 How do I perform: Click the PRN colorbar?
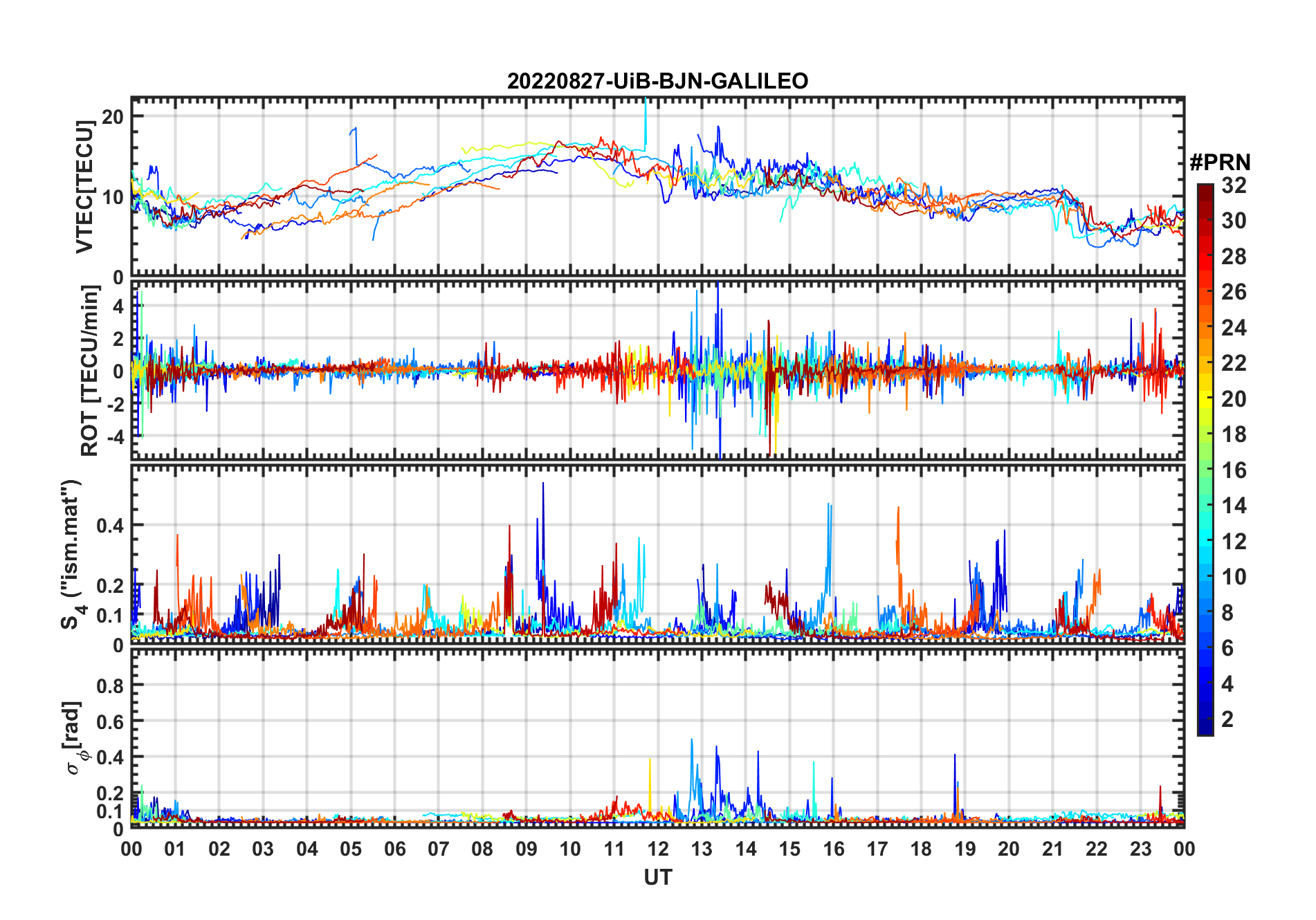coord(1205,459)
